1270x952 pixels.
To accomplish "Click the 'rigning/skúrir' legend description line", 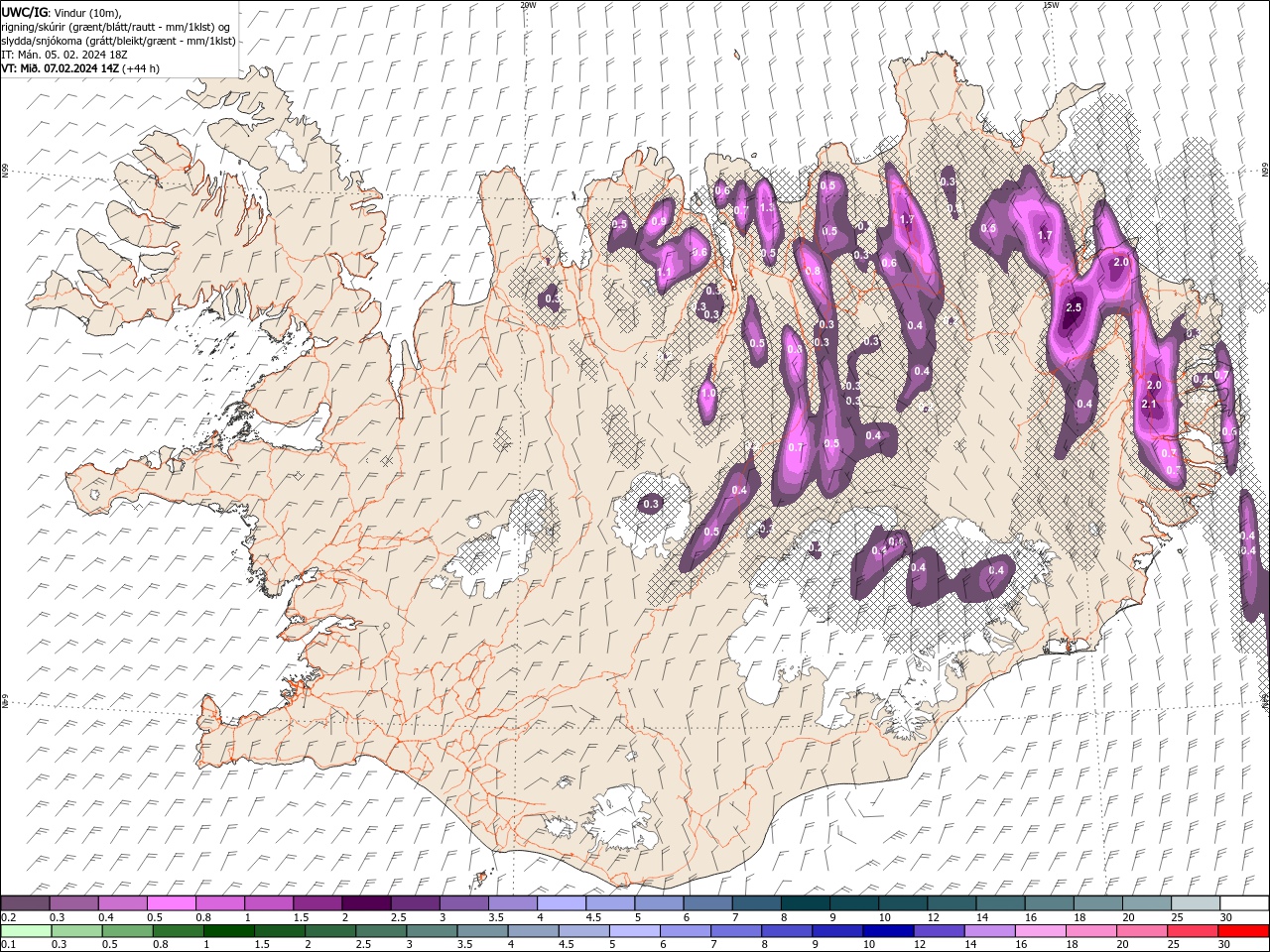I will (115, 26).
